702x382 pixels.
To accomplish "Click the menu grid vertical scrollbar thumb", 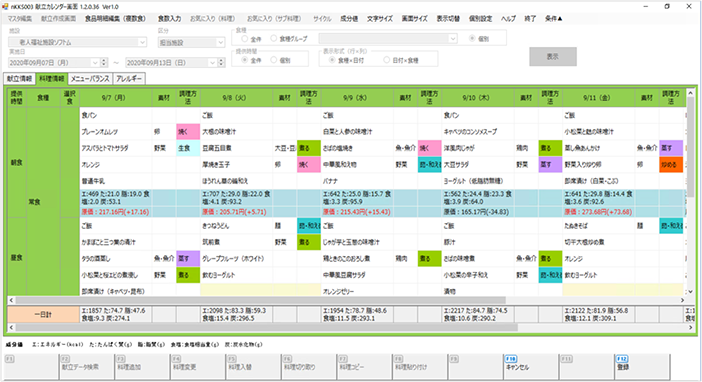I will tap(690, 147).
